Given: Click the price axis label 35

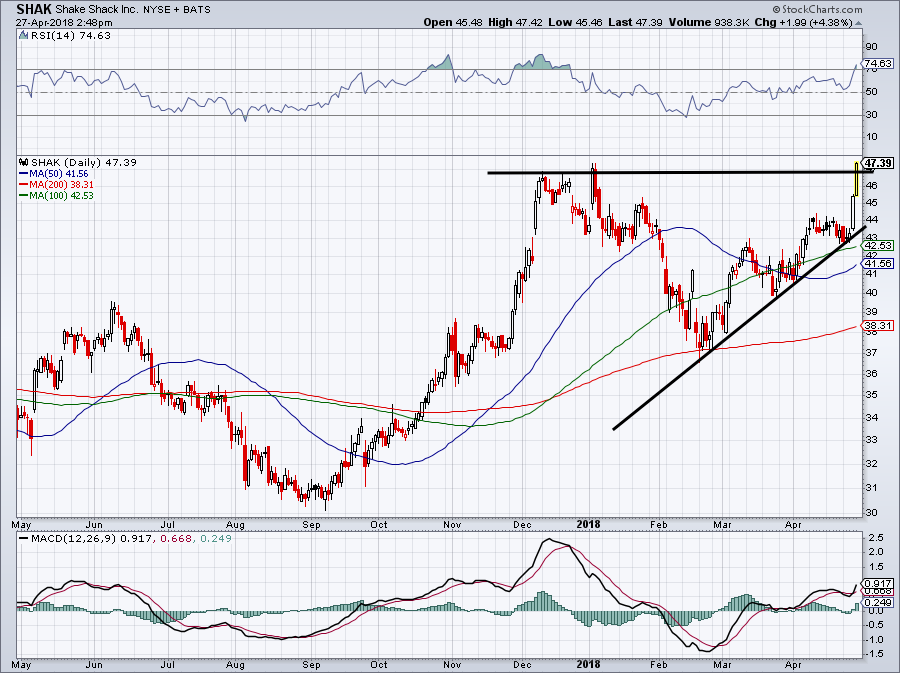Looking at the screenshot, I should (871, 395).
